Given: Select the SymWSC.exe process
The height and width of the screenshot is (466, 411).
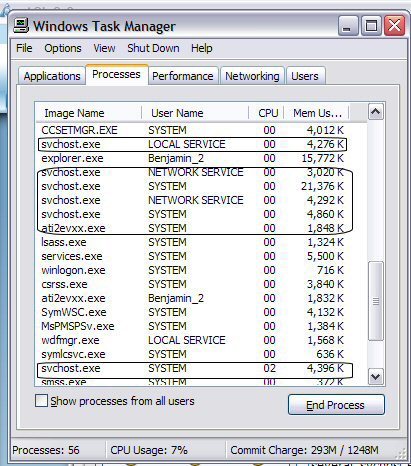Looking at the screenshot, I should click(201, 312).
